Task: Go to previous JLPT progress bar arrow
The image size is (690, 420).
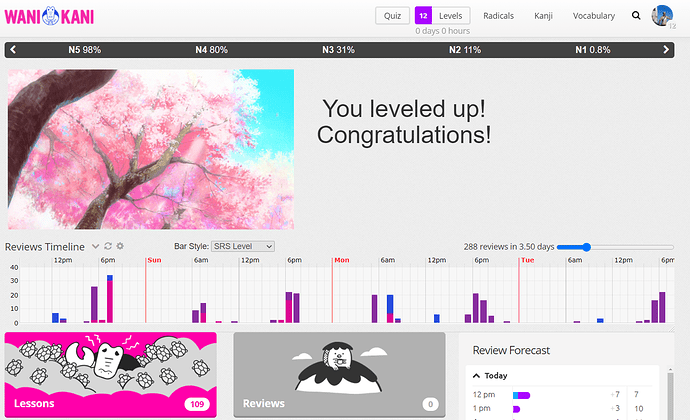Action: click(x=13, y=50)
